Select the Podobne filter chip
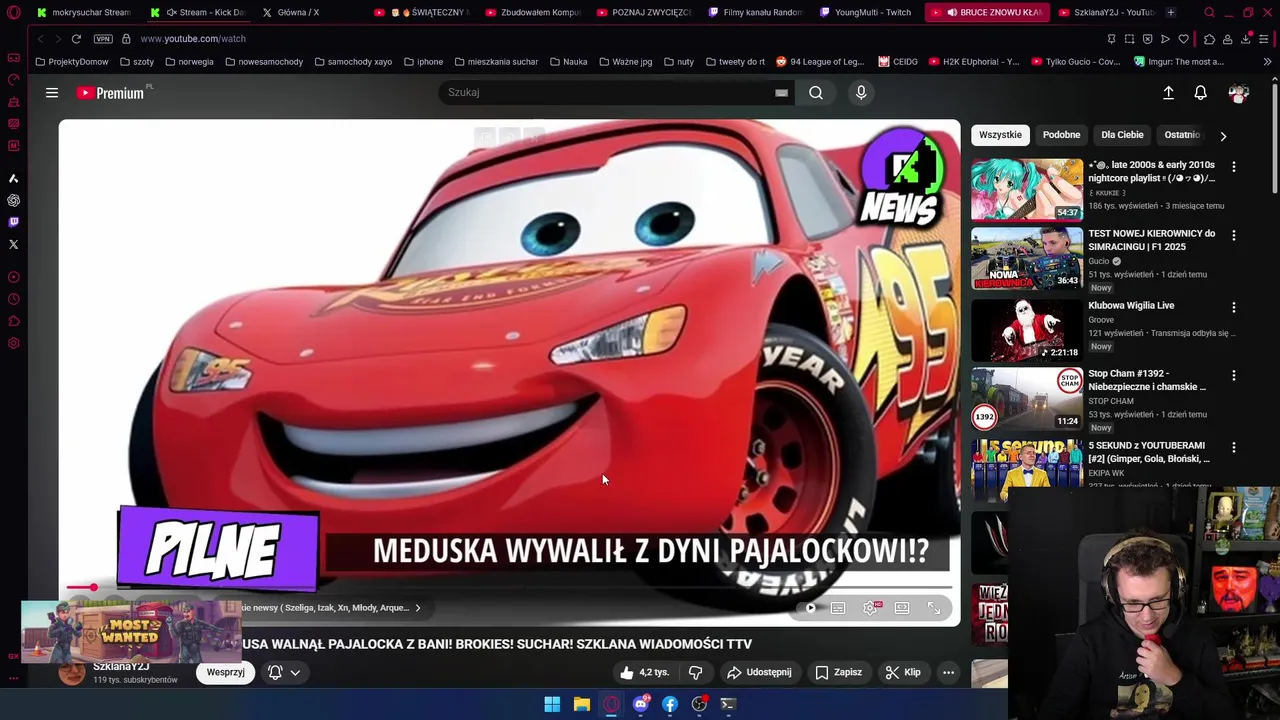The image size is (1280, 720). click(x=1061, y=135)
